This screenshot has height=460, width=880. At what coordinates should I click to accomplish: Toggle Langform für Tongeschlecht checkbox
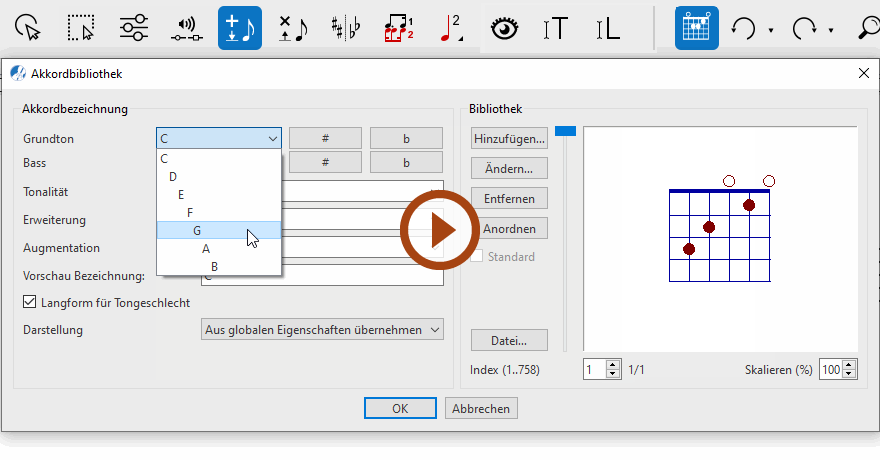tap(29, 302)
